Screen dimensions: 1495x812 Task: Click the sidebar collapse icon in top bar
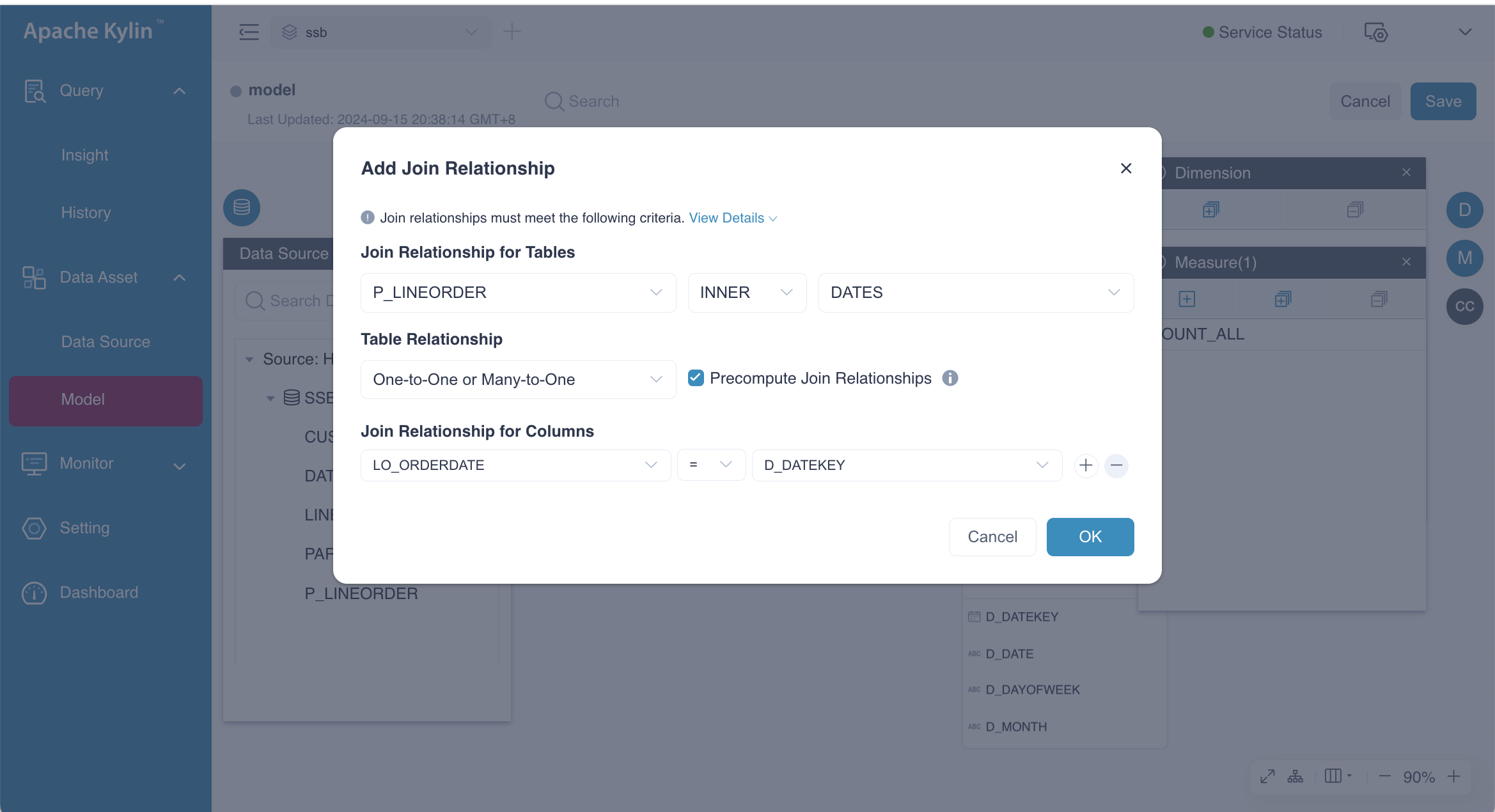click(249, 32)
